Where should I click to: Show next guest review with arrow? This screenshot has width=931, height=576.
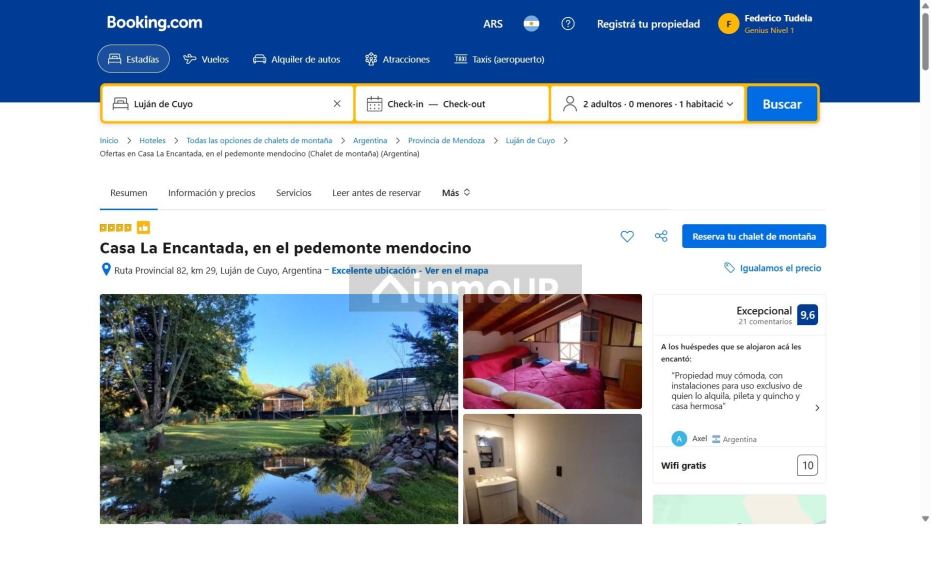click(817, 408)
